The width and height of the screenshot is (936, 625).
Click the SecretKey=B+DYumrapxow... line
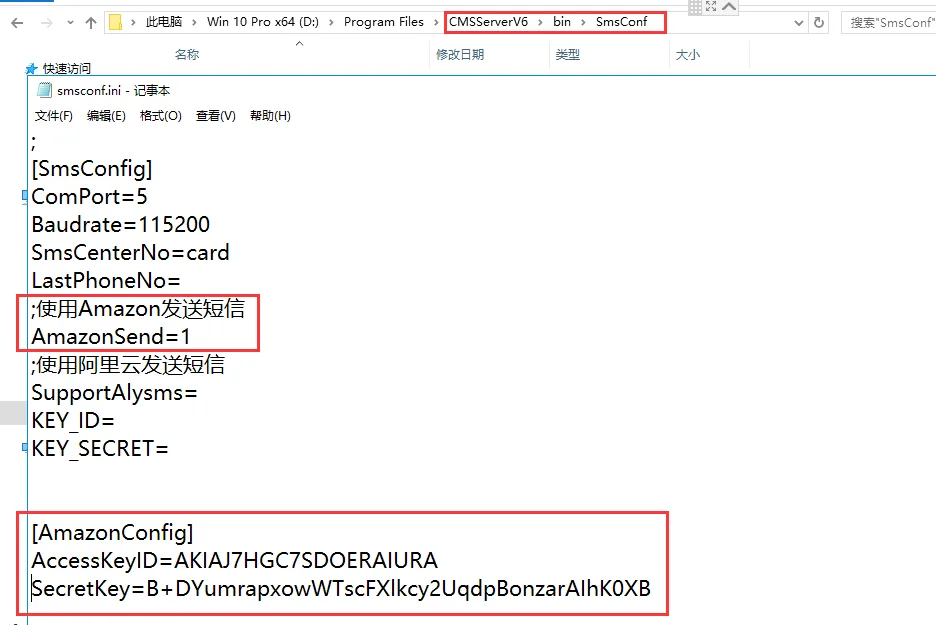click(341, 589)
